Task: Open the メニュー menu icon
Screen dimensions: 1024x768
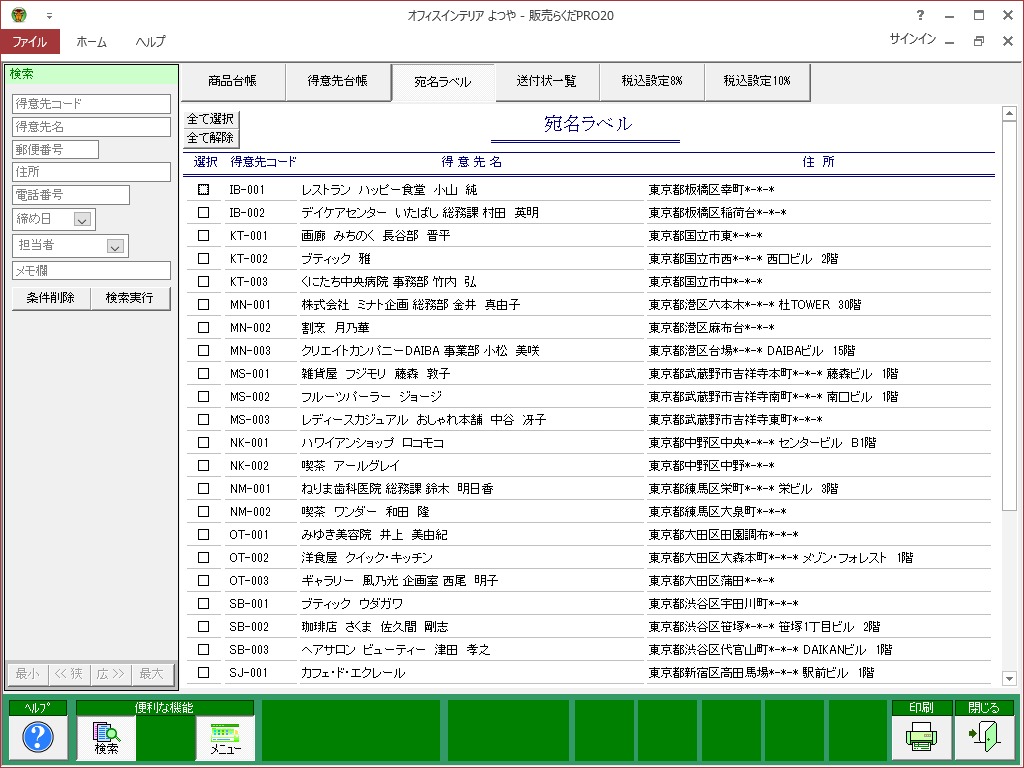Action: pos(225,737)
